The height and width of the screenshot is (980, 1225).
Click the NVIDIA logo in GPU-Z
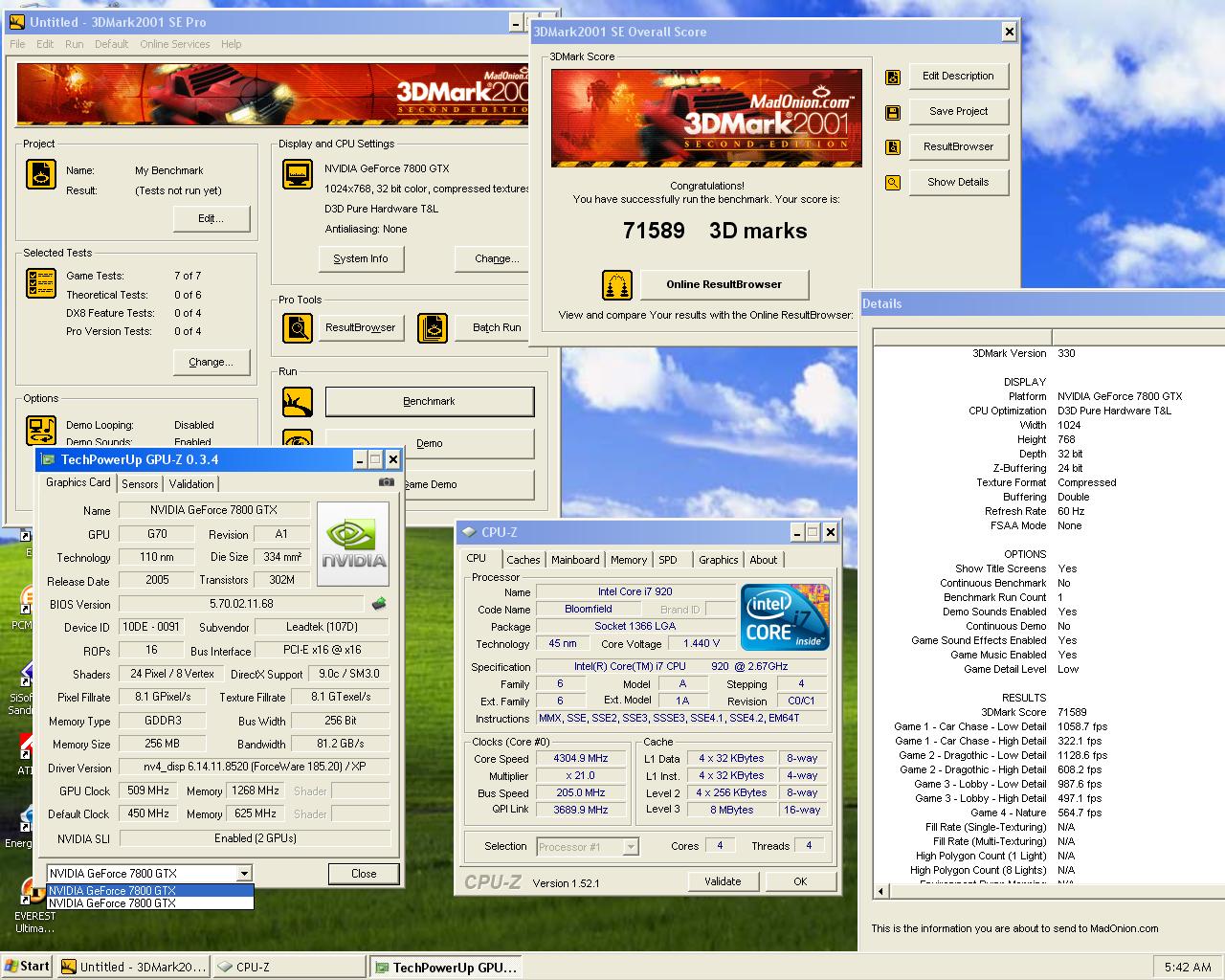353,544
